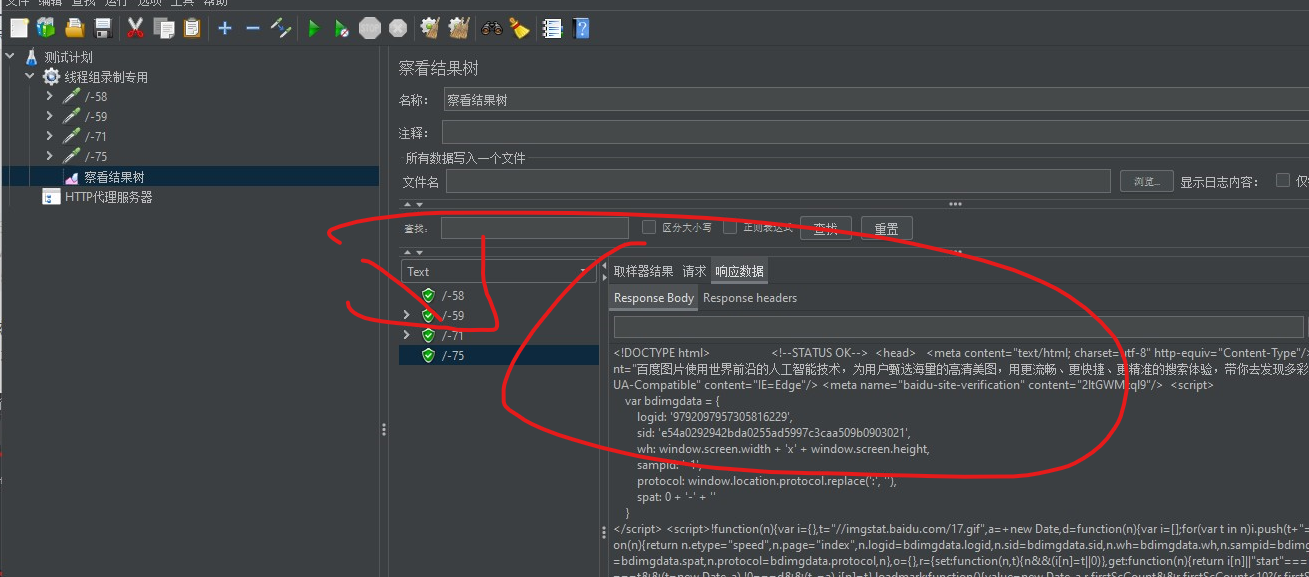Collapse the 测试计划 root node
The height and width of the screenshot is (577, 1309).
click(10, 57)
